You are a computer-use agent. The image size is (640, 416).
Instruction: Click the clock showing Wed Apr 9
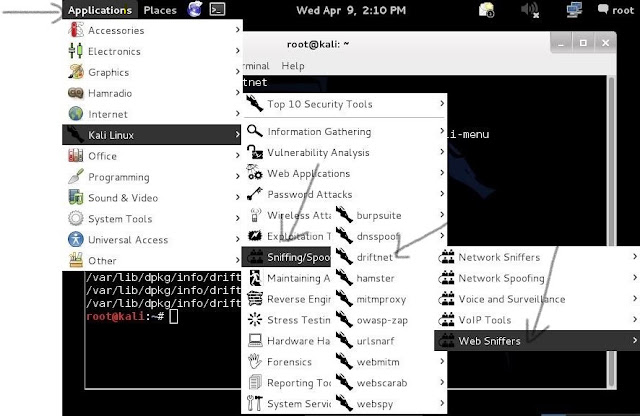[351, 10]
